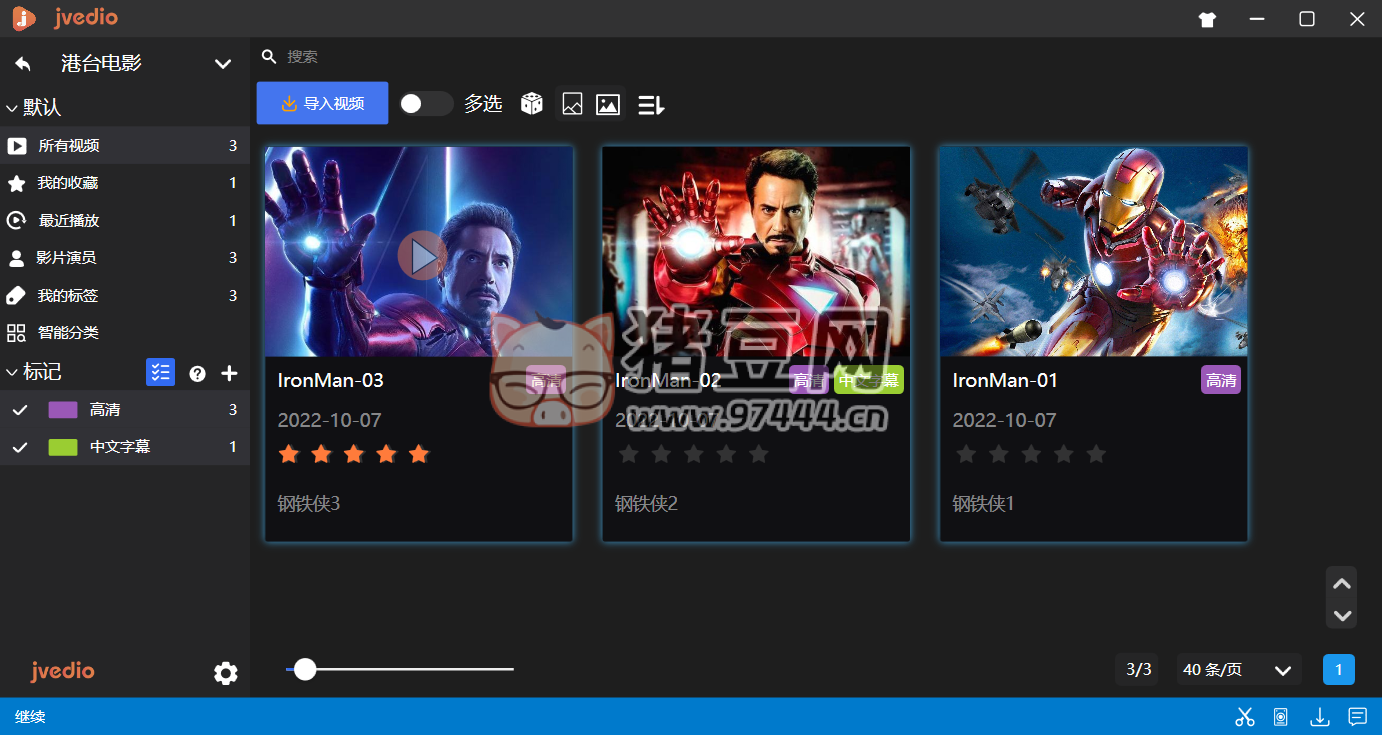Open the 40 条/页 page size dropdown
1382x735 pixels.
[x=1238, y=669]
